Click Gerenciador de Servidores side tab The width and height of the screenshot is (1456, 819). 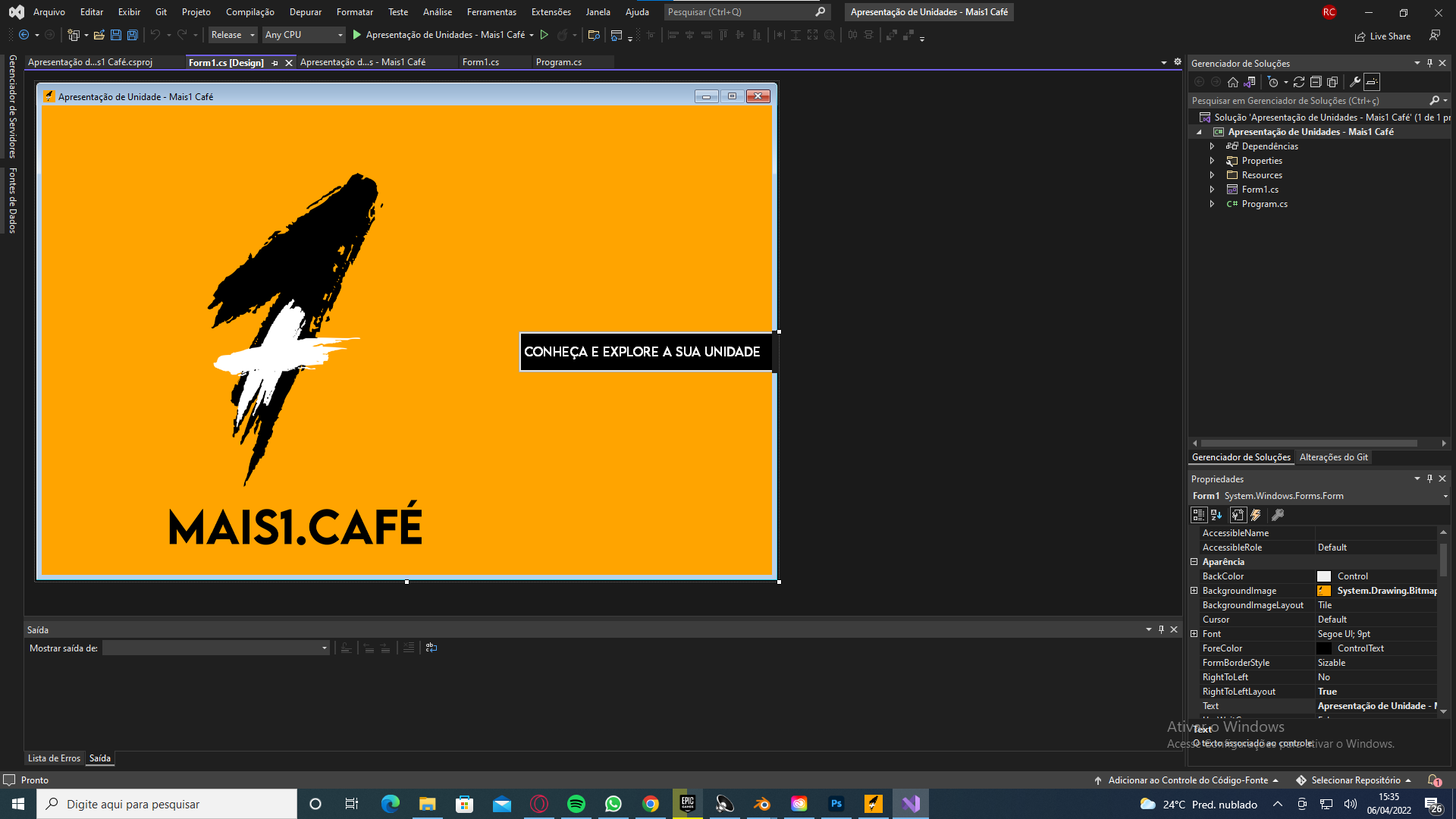click(x=13, y=106)
